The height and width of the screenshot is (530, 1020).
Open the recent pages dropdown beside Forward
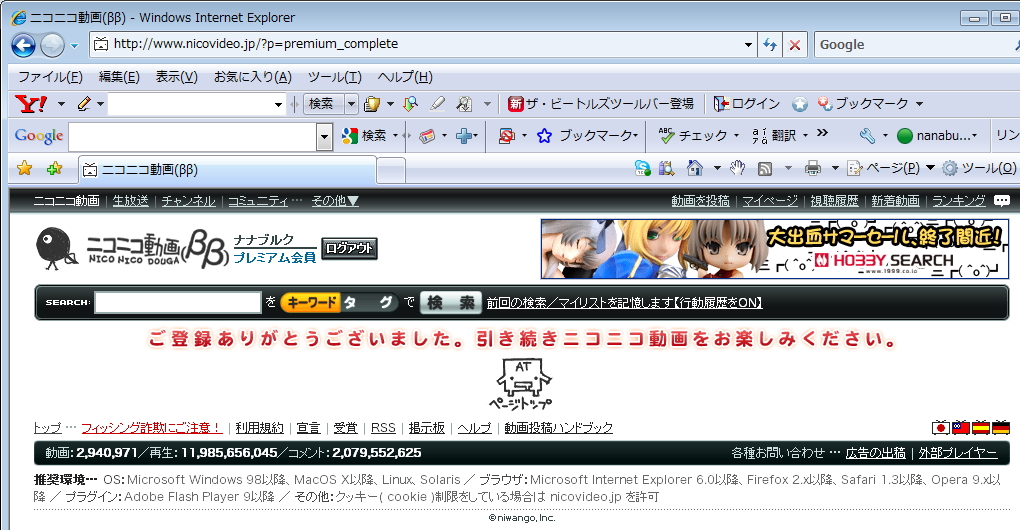pos(74,46)
